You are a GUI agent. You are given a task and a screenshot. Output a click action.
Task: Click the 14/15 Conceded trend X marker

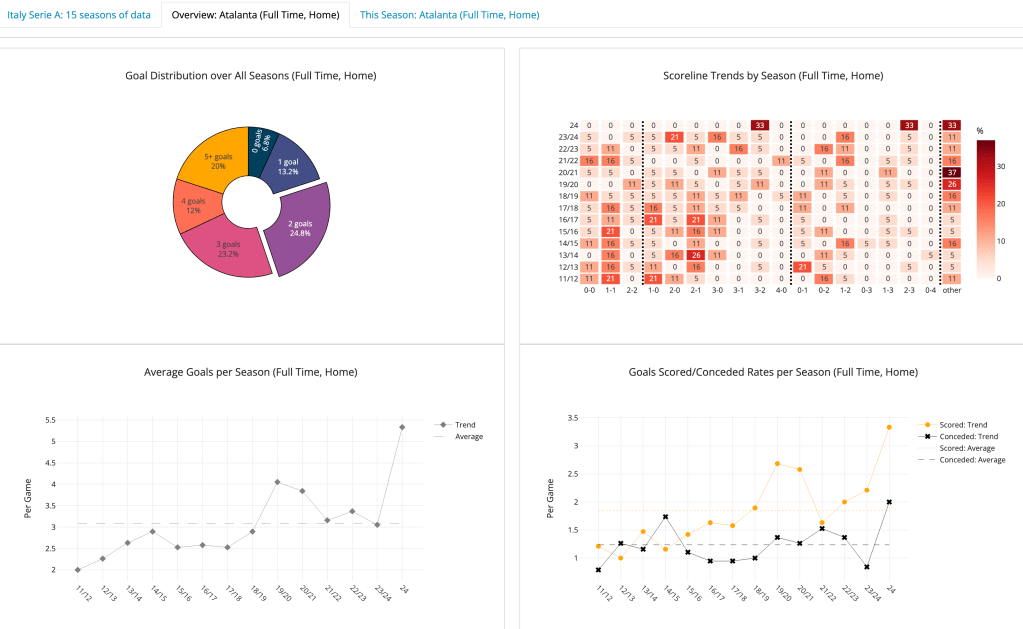point(666,517)
